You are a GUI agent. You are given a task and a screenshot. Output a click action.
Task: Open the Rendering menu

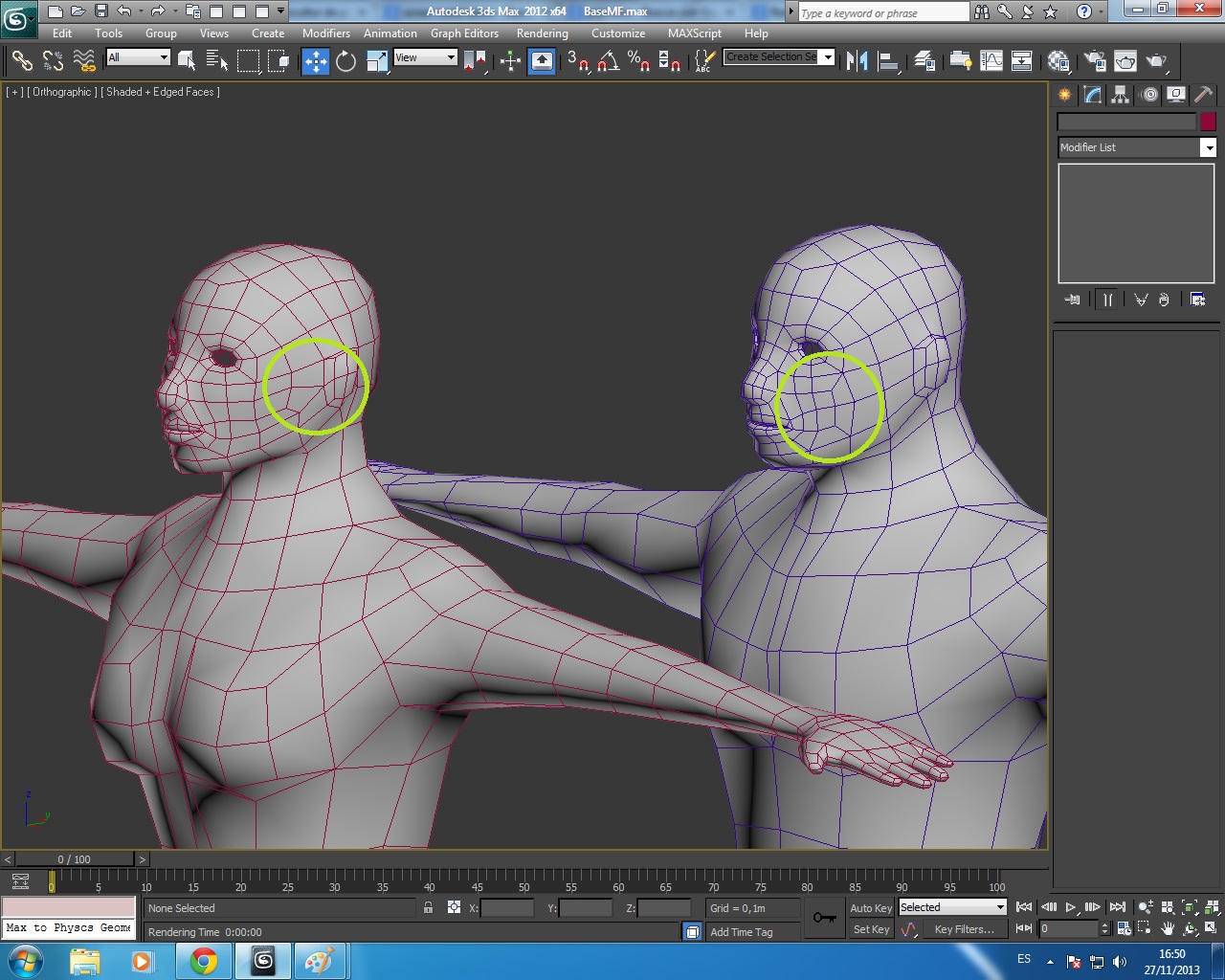point(542,33)
